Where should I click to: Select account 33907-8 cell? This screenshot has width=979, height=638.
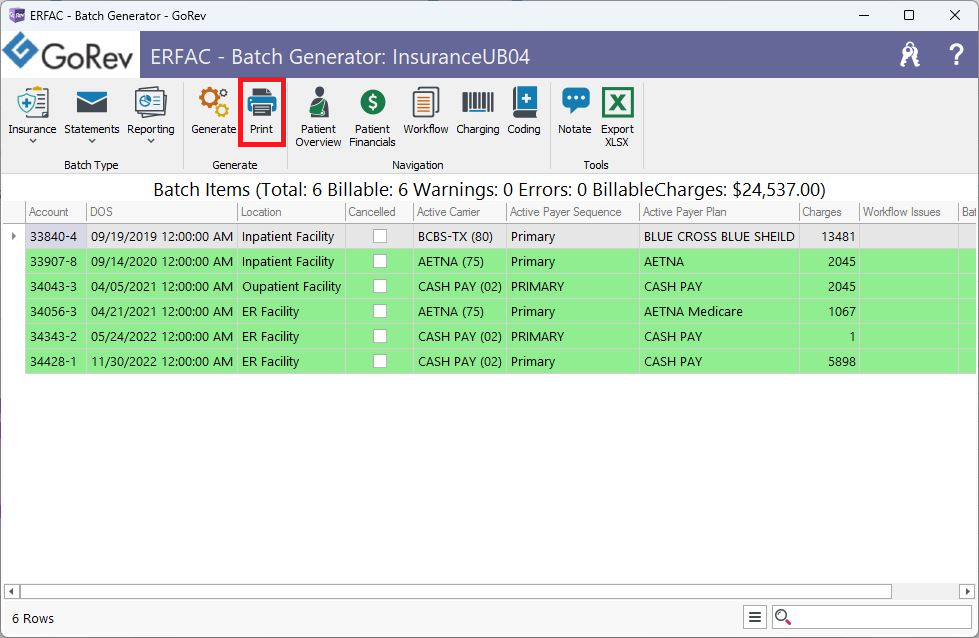[56, 261]
